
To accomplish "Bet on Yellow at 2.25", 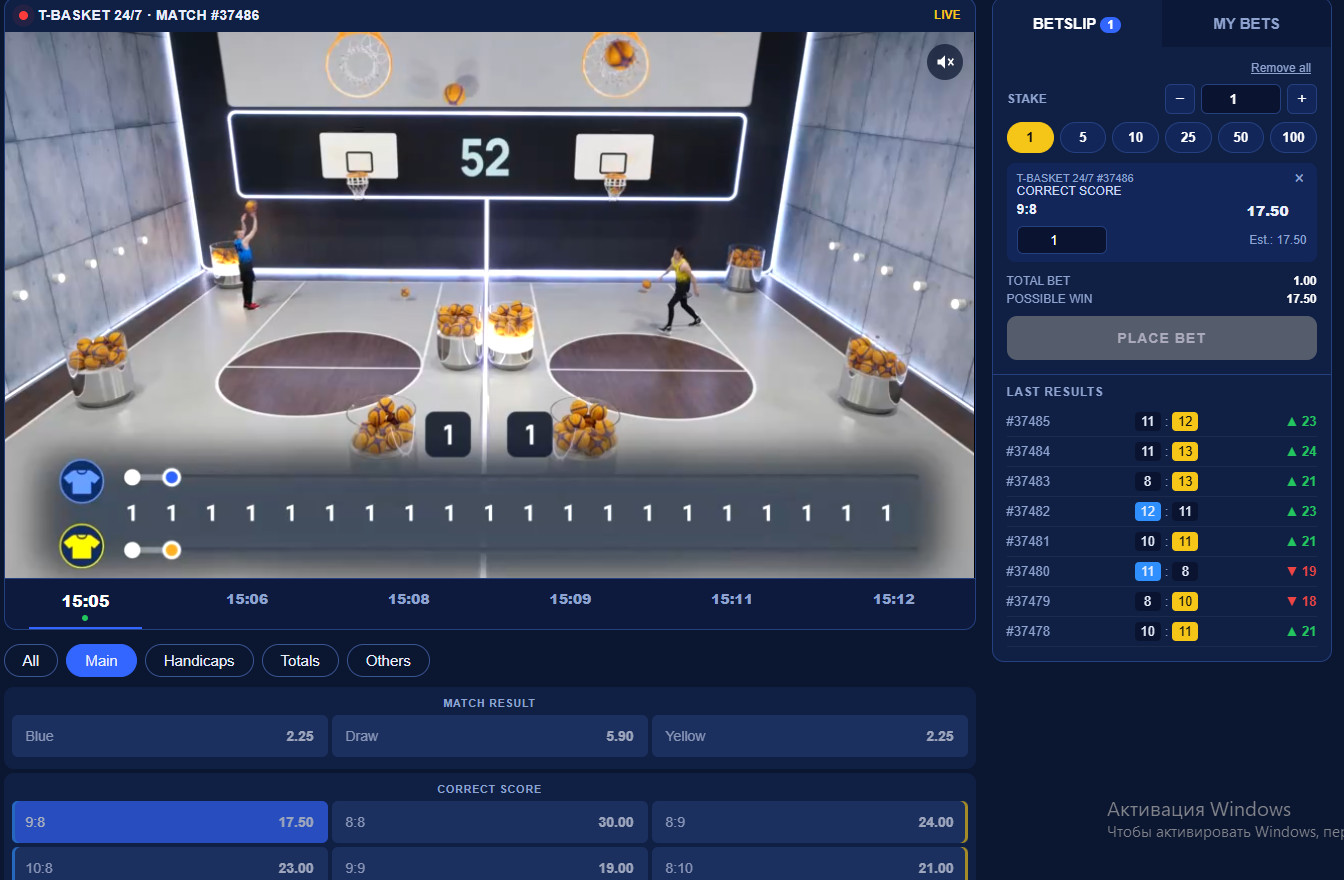I will coord(810,736).
